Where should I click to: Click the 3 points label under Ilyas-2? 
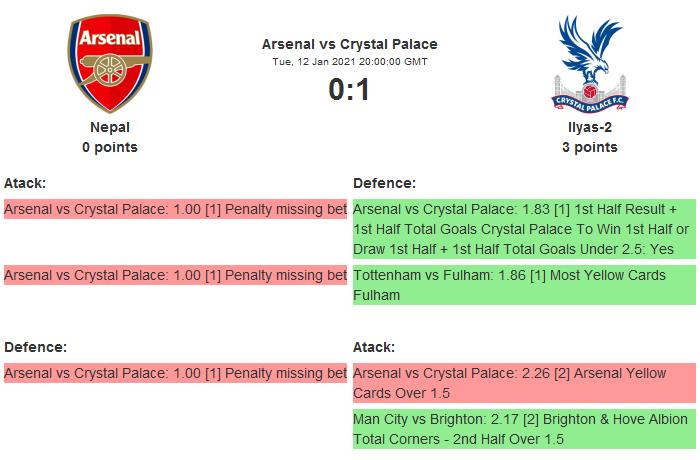tap(589, 147)
